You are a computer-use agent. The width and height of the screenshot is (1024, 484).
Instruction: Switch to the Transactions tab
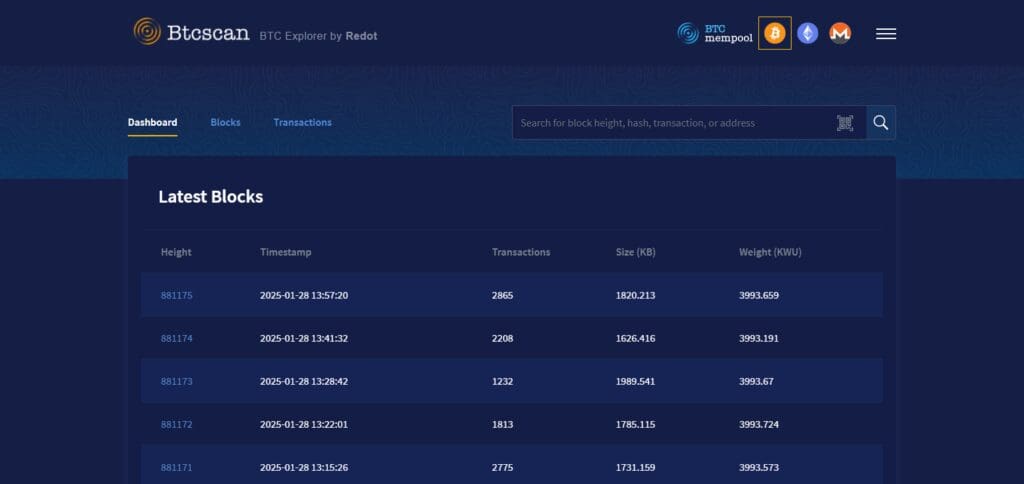tap(302, 122)
